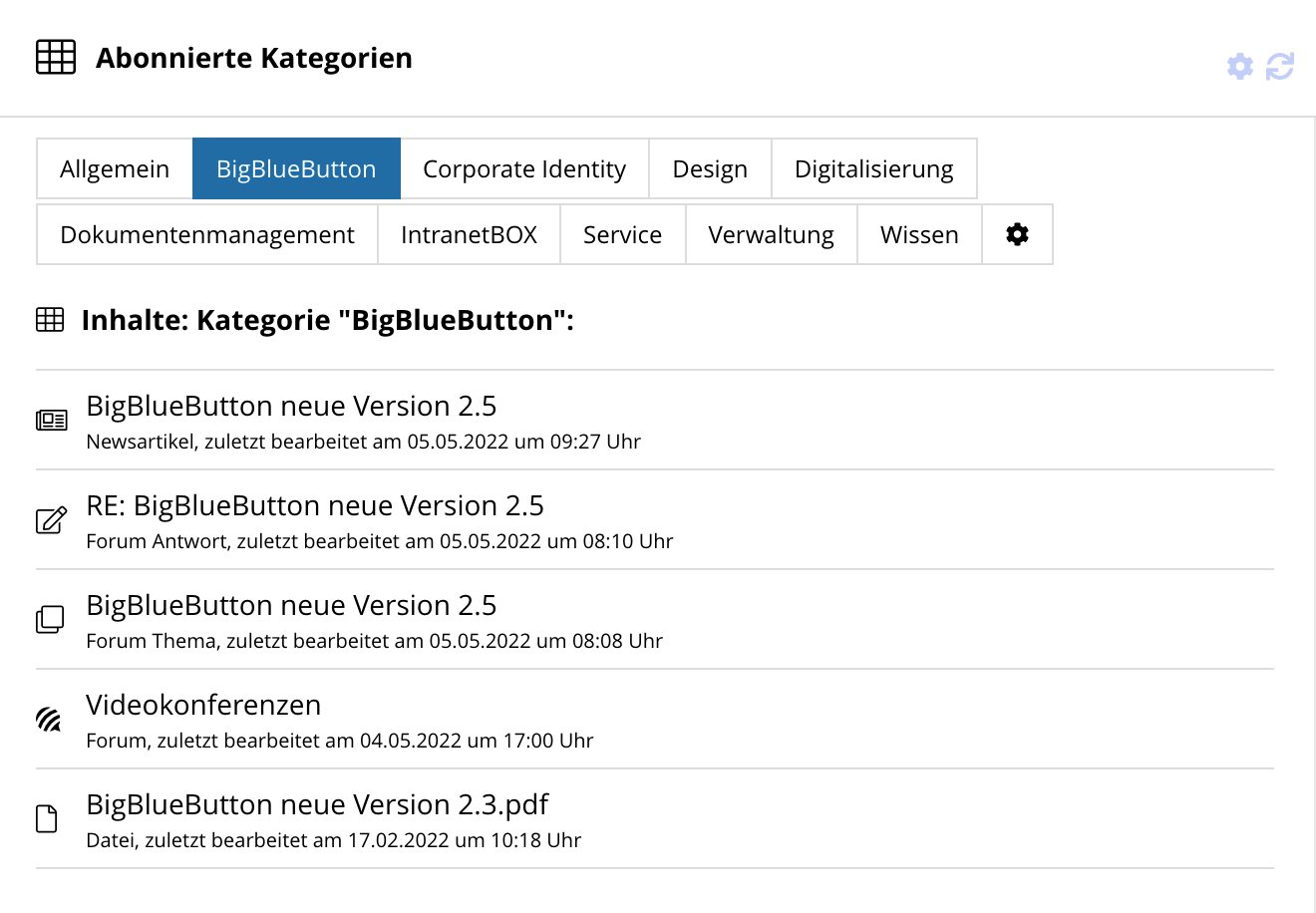1316x913 pixels.
Task: Select the Dokumentenmanagement tab
Action: pyautogui.click(x=207, y=234)
